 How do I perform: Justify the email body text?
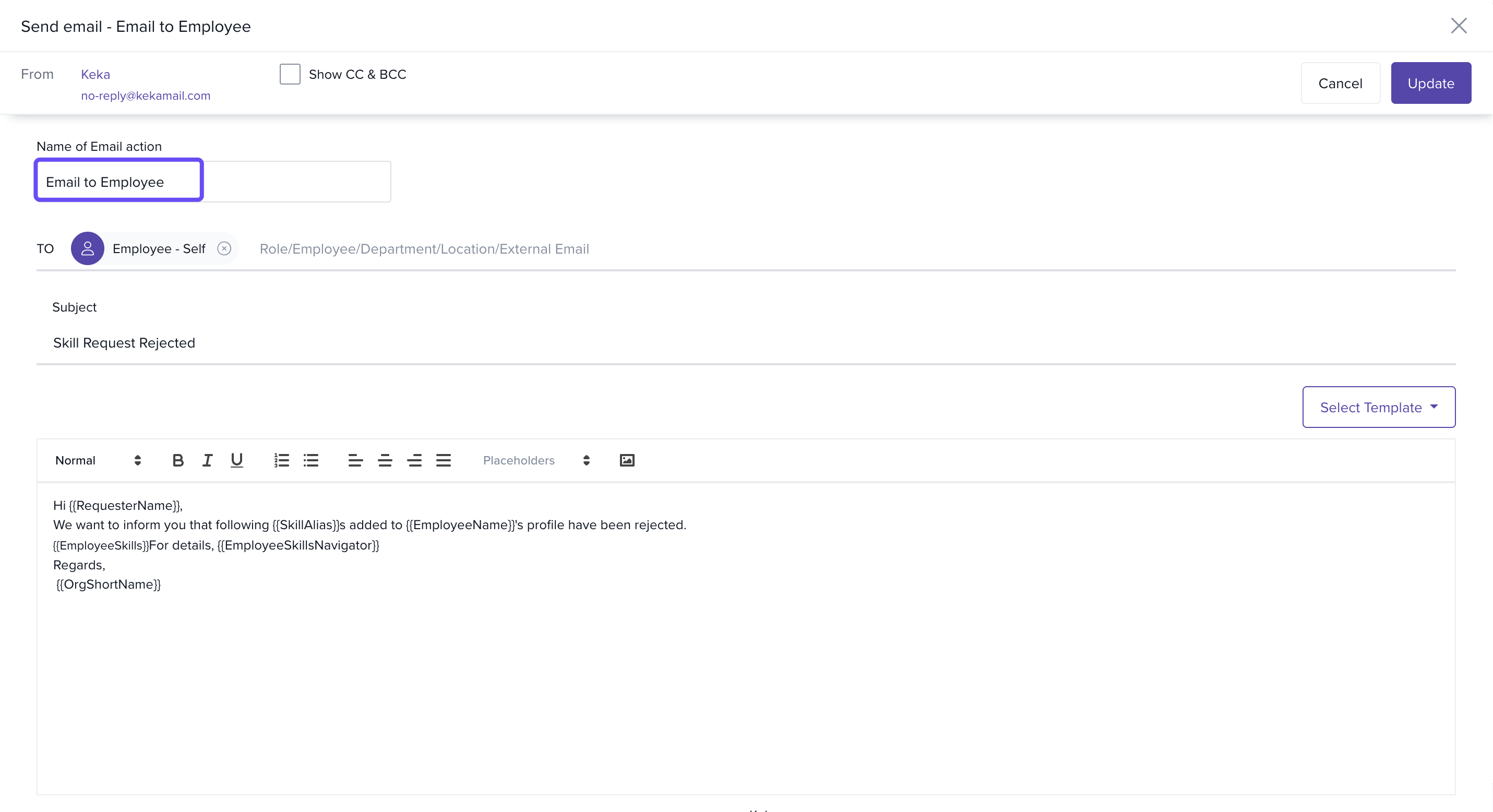coord(444,460)
